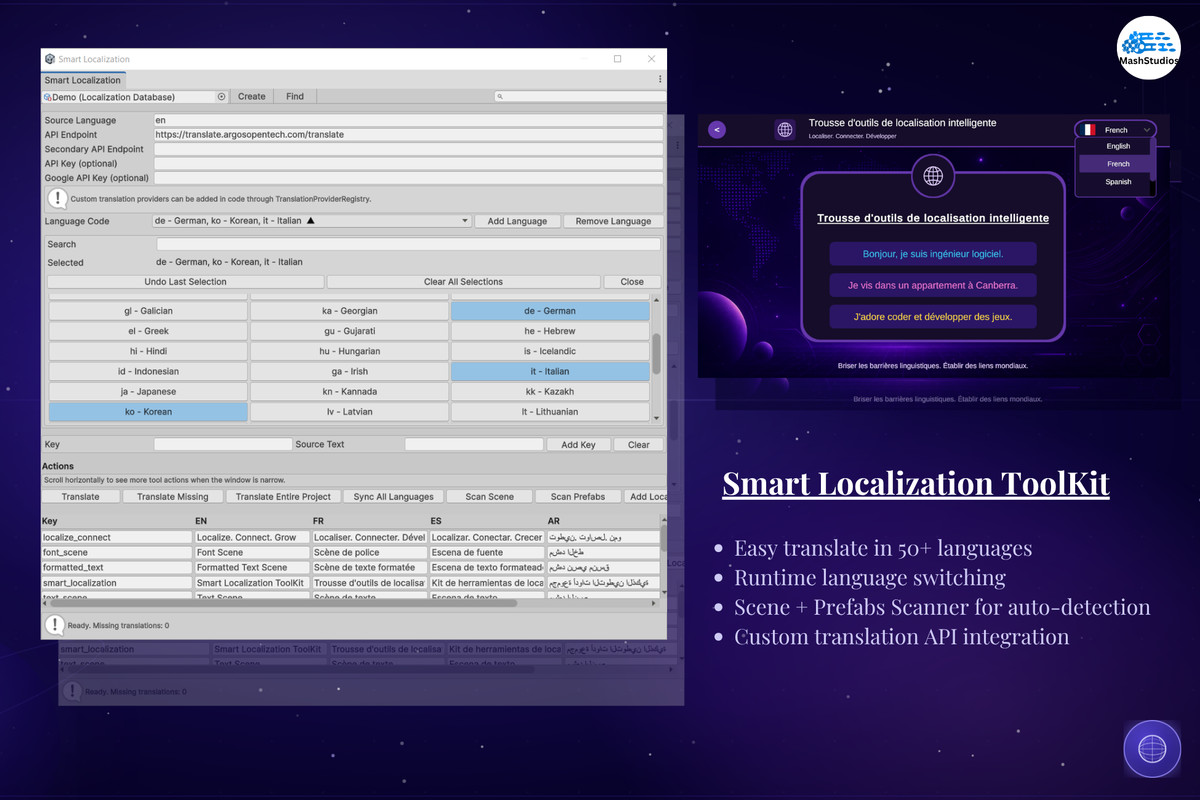Click the round globe badge at bottom right
1200x800 pixels.
[1152, 748]
